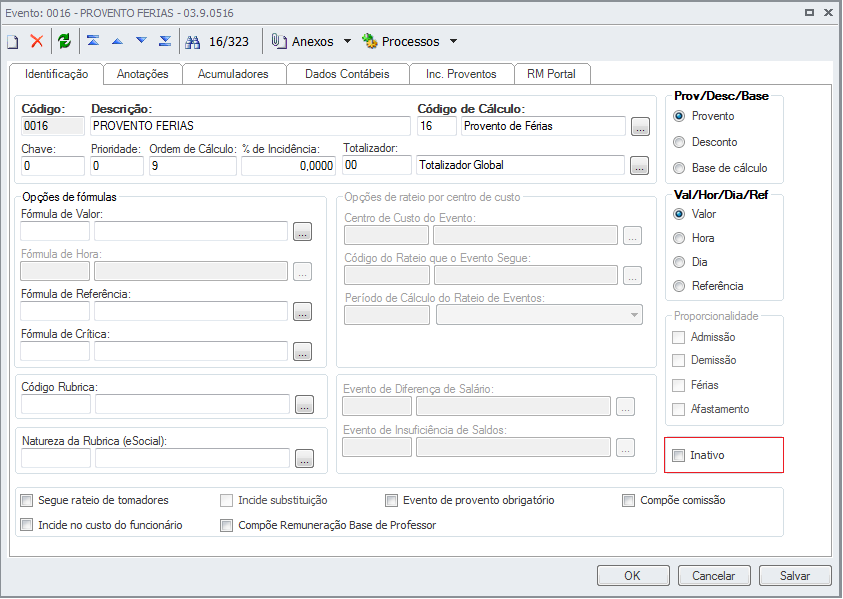The width and height of the screenshot is (843, 599).
Task: Jump to the first record
Action: tap(93, 41)
